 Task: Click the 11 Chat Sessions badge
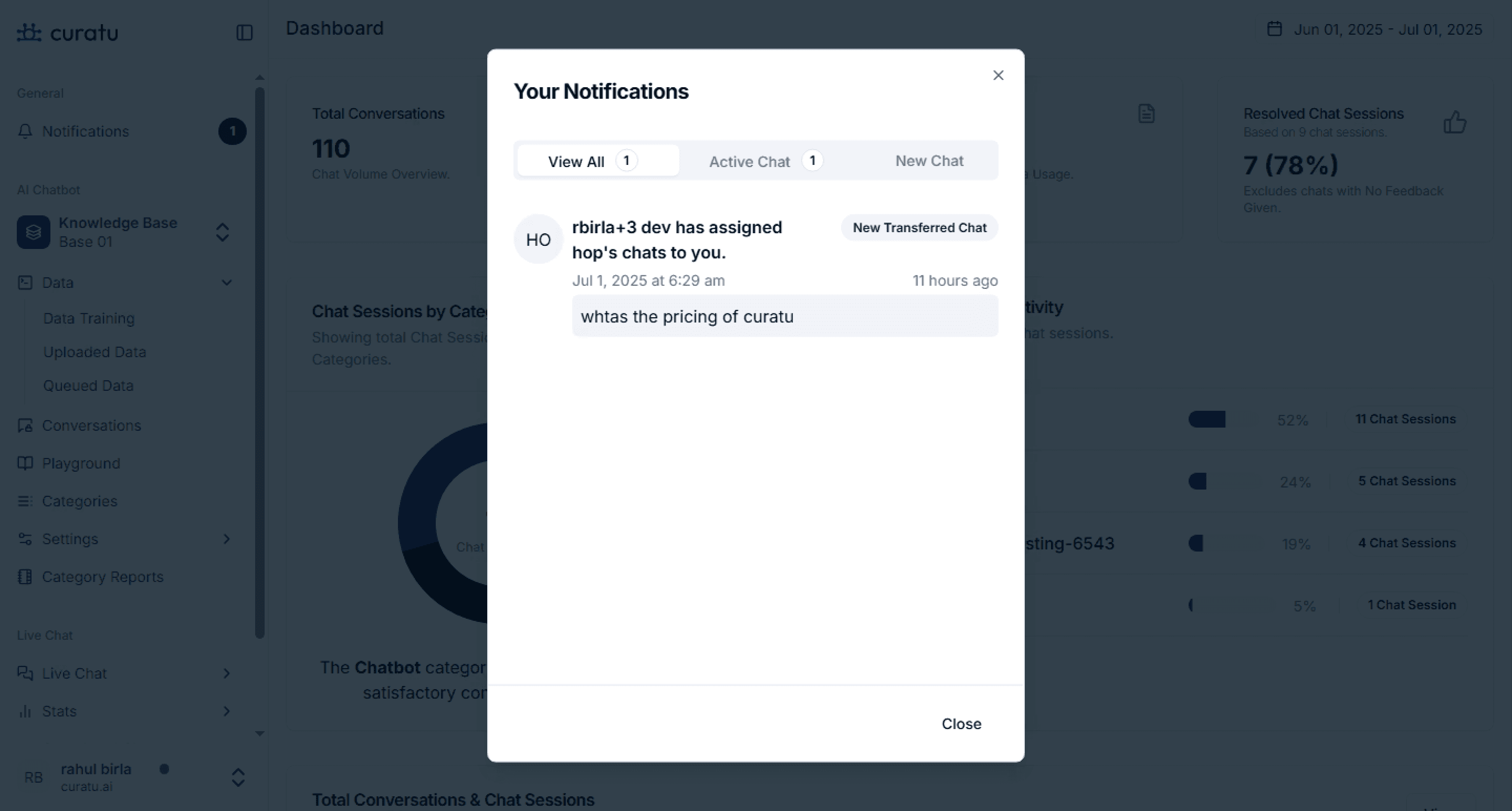click(1405, 419)
